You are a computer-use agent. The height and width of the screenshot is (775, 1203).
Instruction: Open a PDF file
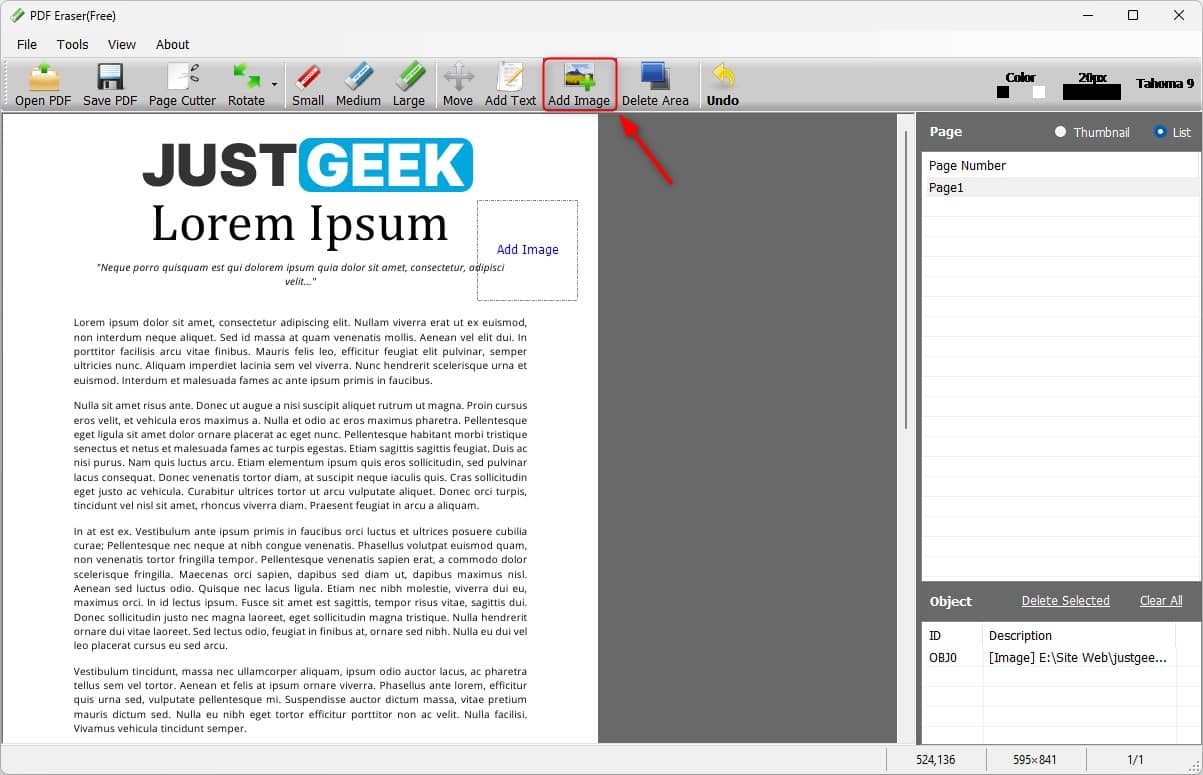[40, 85]
